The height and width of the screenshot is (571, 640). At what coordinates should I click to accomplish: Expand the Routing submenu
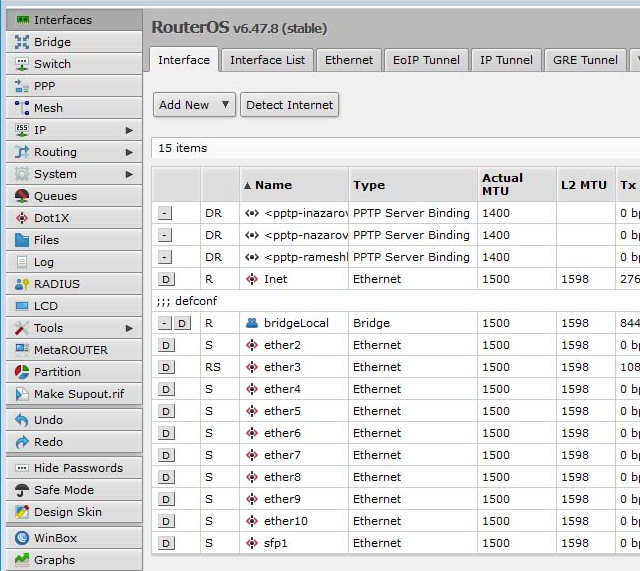[x=129, y=152]
